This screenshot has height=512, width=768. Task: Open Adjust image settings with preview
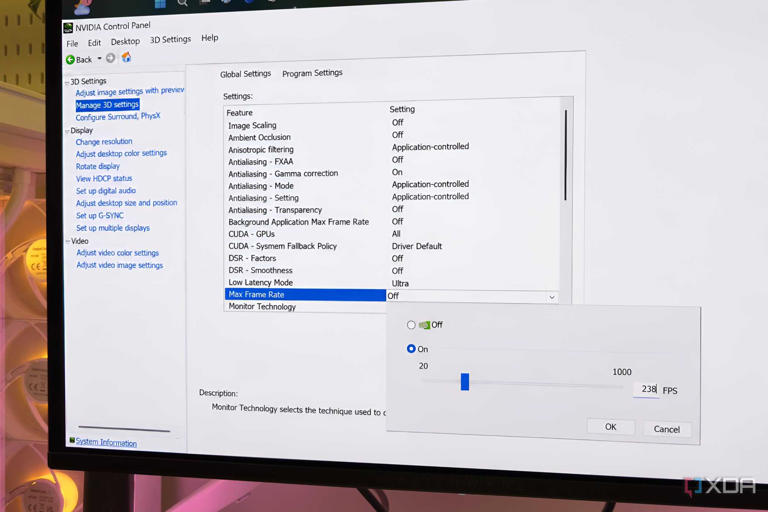point(130,91)
